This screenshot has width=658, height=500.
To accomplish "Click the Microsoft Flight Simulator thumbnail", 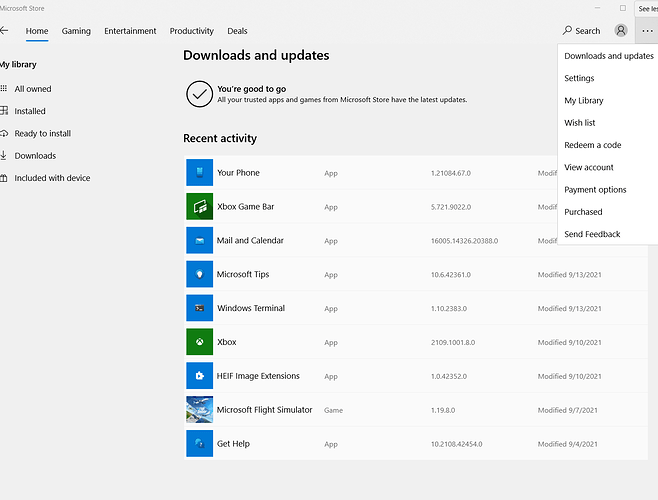I will tap(199, 410).
